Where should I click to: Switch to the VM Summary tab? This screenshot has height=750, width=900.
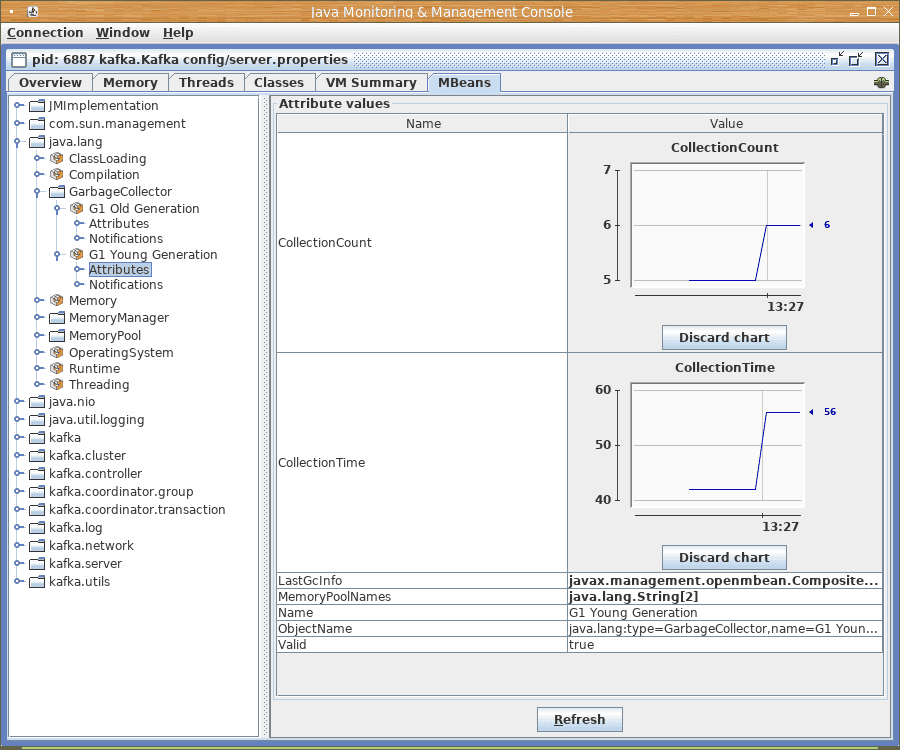370,83
